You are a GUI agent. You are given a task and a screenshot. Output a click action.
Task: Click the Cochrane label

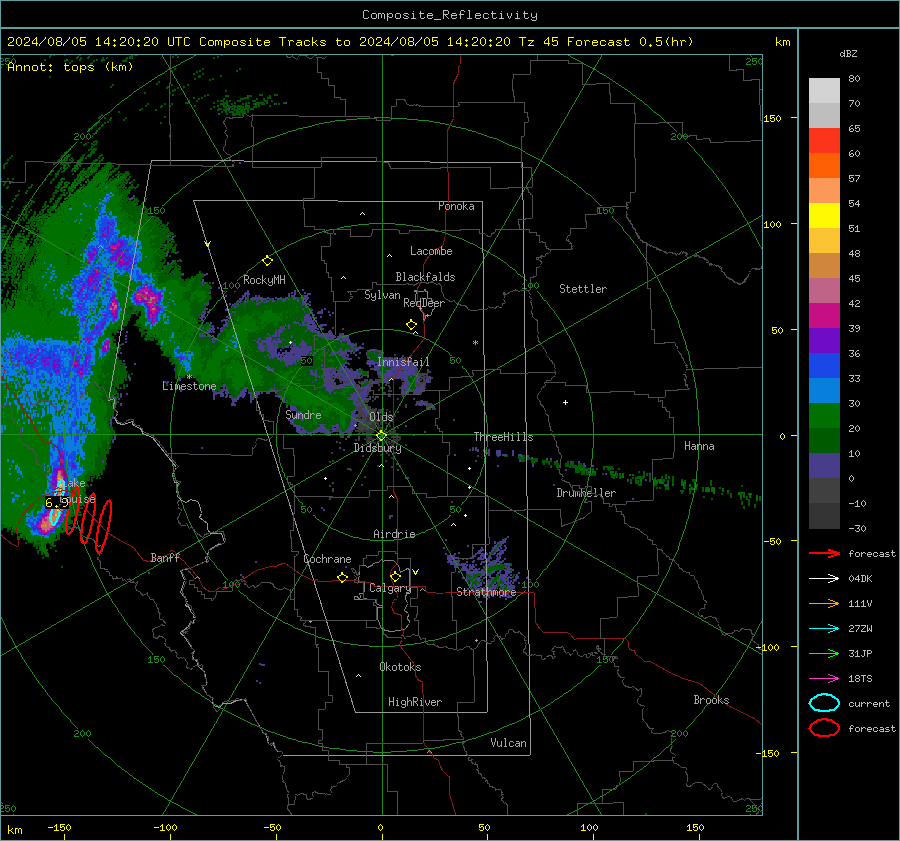point(327,559)
